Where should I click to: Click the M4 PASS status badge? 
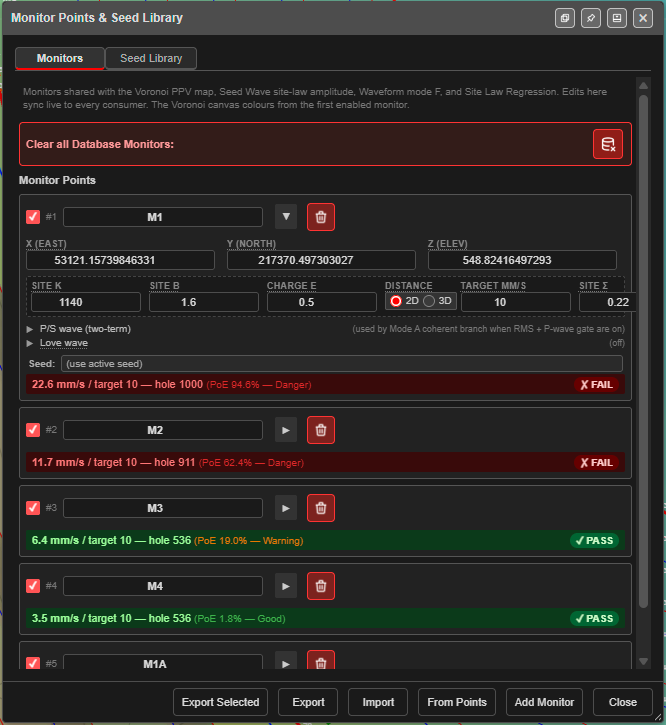(595, 619)
